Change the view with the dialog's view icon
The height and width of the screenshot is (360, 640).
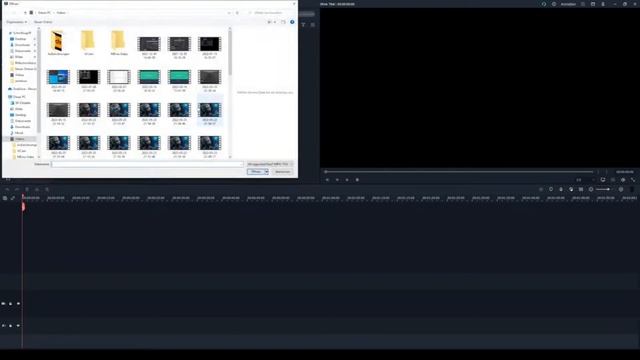coord(269,22)
